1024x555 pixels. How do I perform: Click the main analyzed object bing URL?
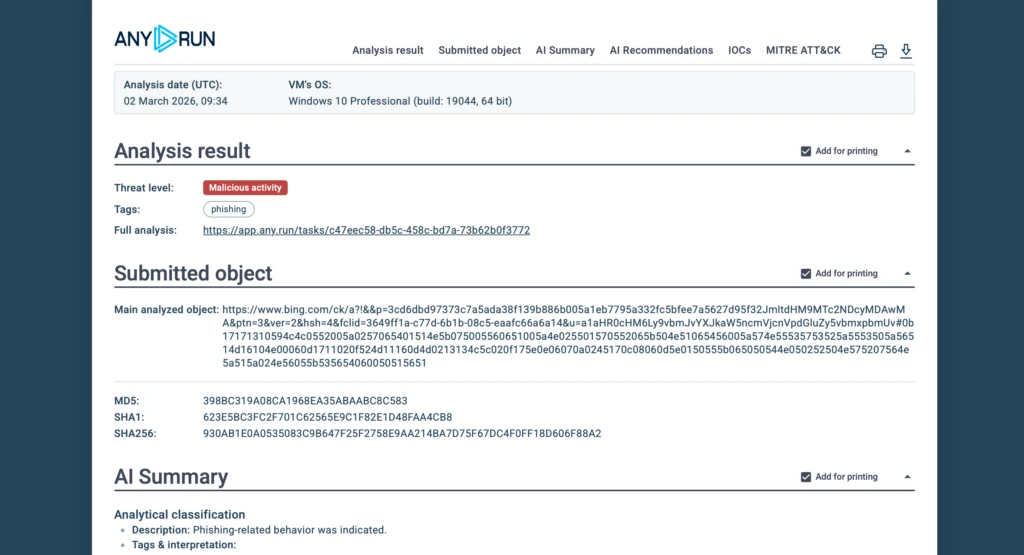[568, 336]
